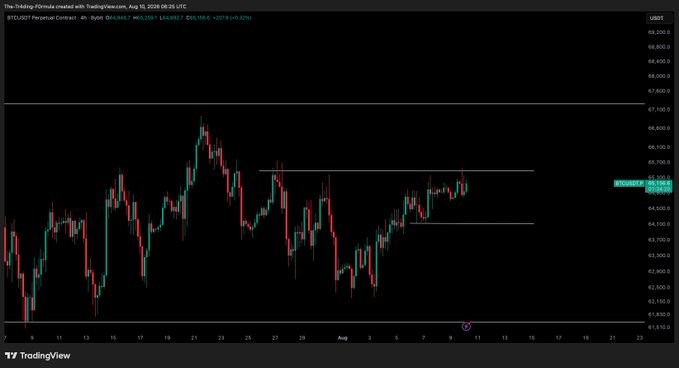The width and height of the screenshot is (679, 368).
Task: Click the current price 65,156.6 badge
Action: 659,183
